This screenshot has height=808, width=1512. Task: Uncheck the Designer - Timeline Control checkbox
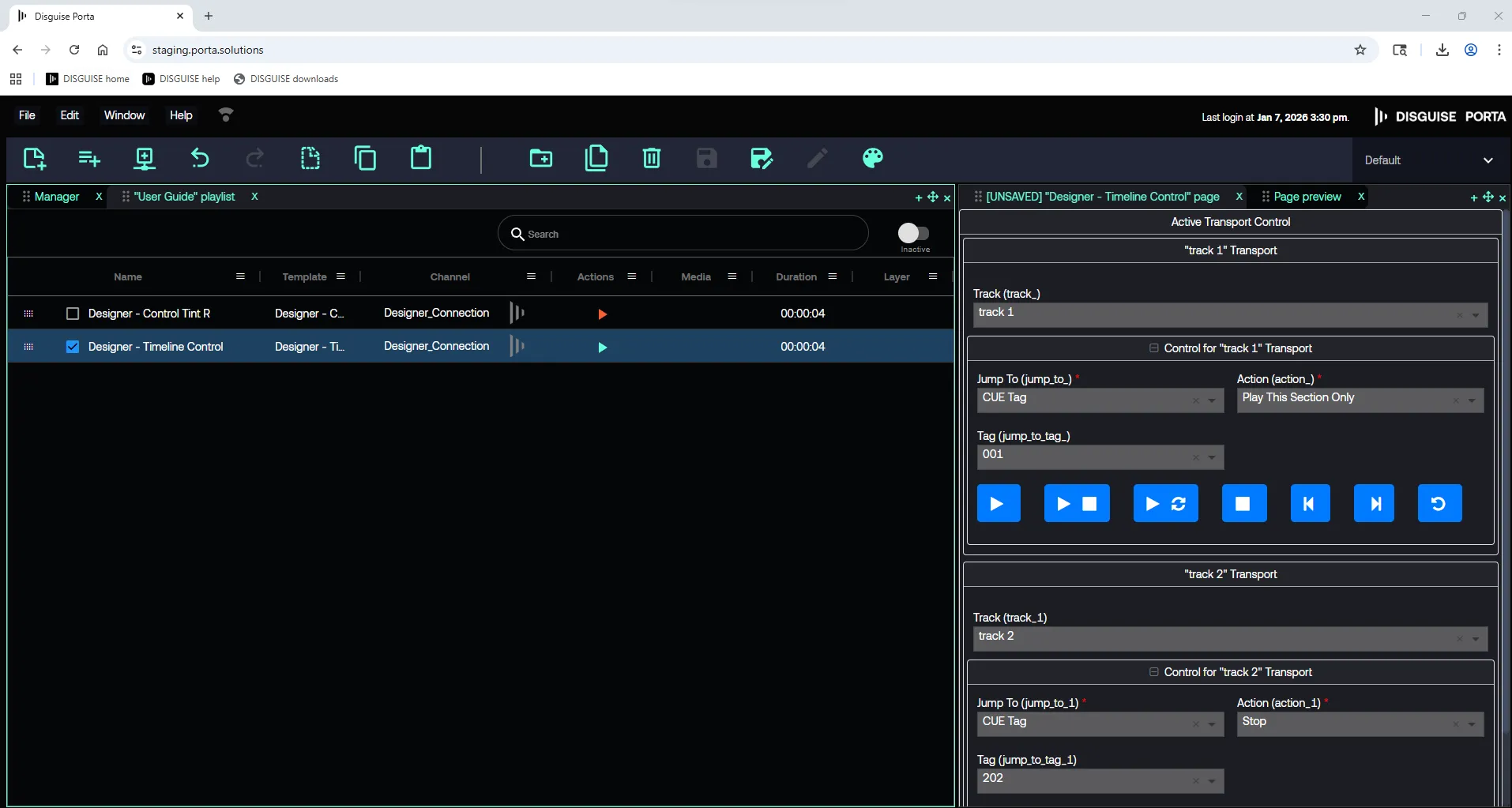tap(73, 347)
